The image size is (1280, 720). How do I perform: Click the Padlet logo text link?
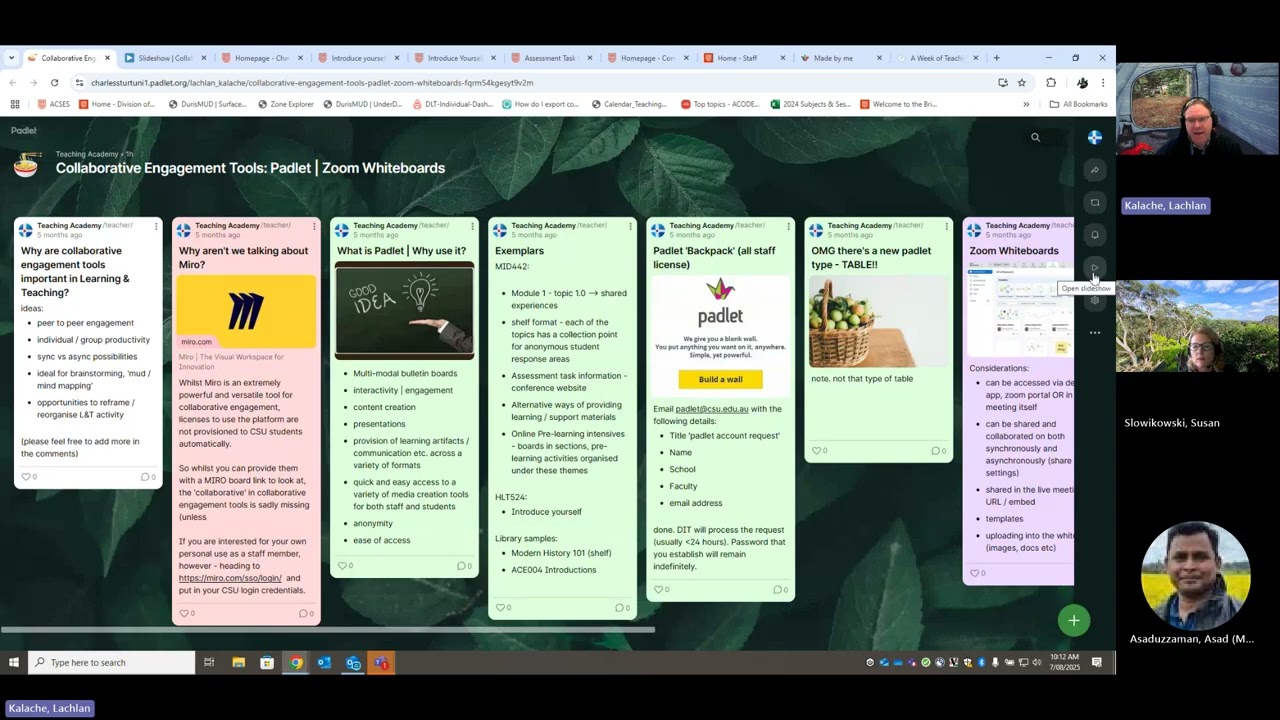(x=24, y=130)
